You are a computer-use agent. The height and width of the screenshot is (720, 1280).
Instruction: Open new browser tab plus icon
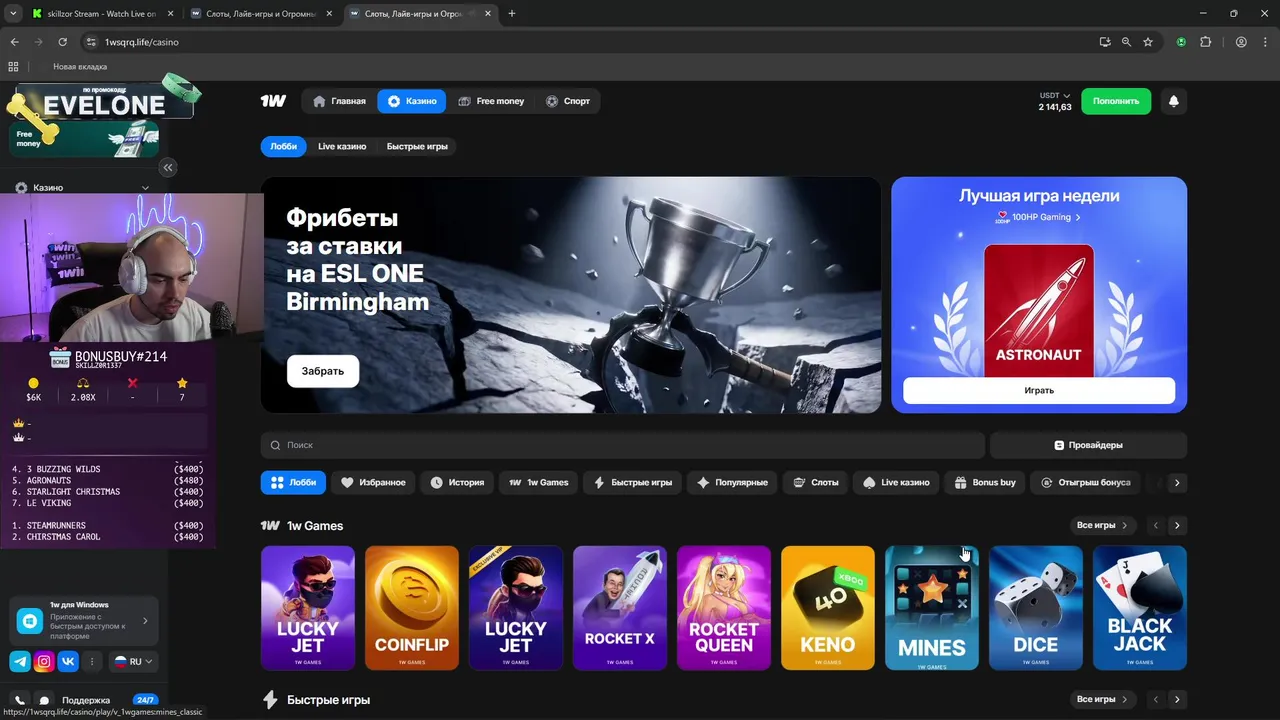[x=512, y=14]
